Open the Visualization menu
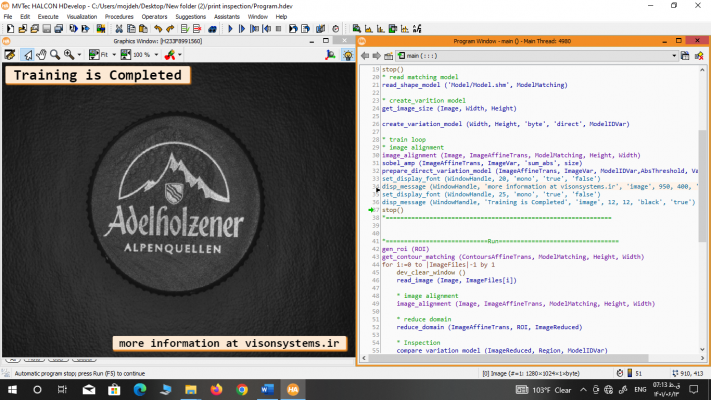 [81, 17]
